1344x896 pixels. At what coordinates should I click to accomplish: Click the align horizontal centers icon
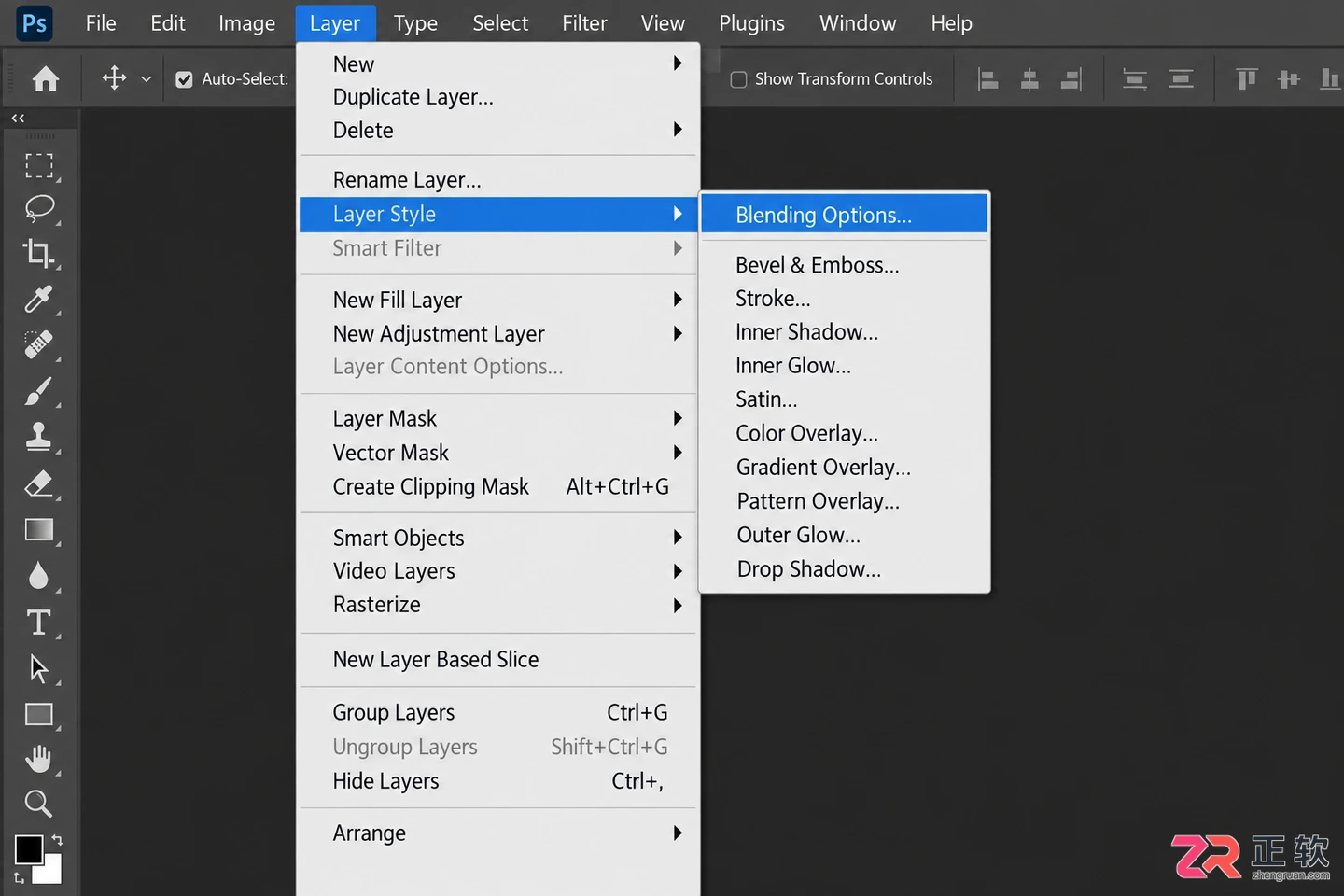1029,79
